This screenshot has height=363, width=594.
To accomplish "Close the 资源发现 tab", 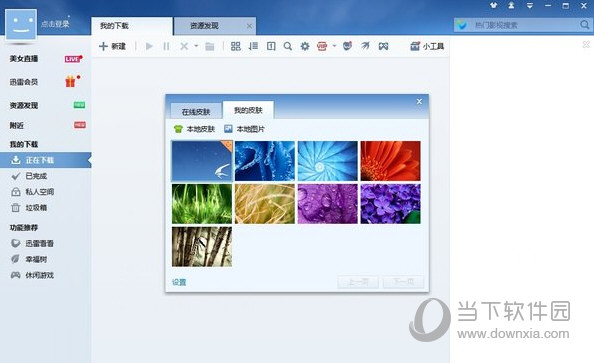I will (x=249, y=26).
